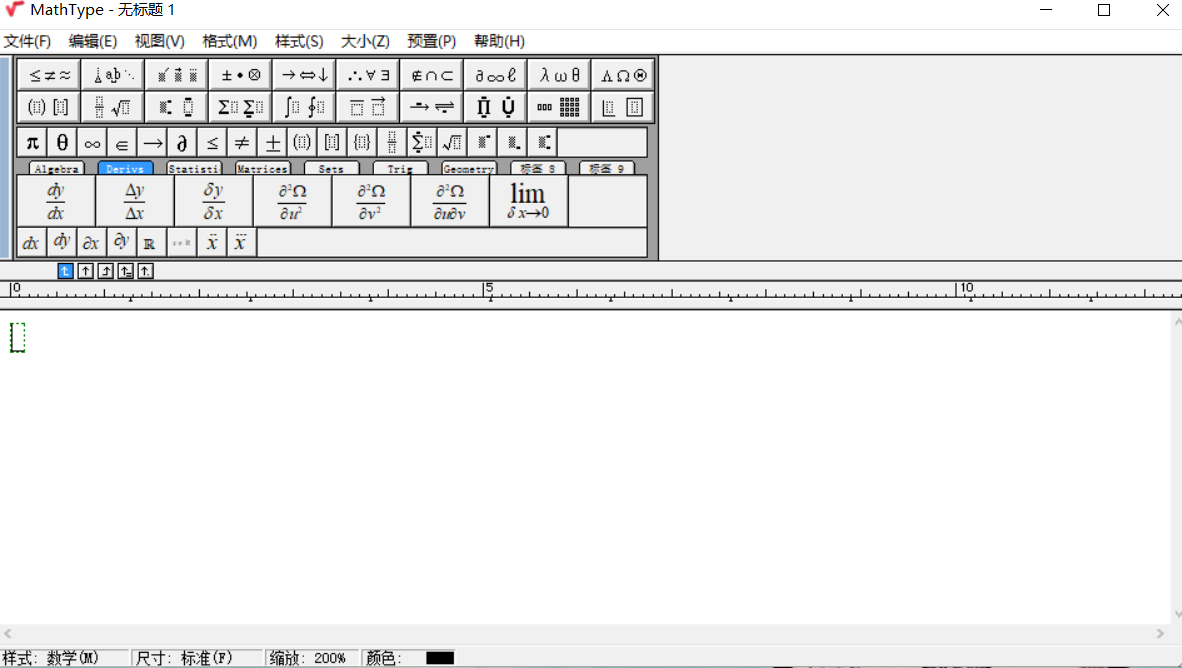The height and width of the screenshot is (668, 1182).
Task: Insert square root template from small bar
Action: click(x=452, y=142)
